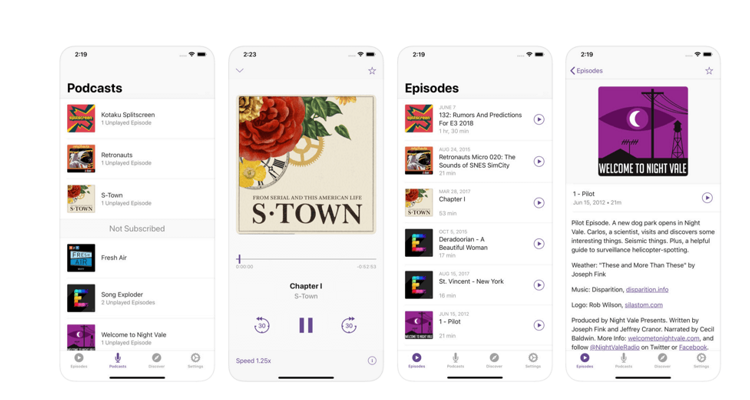Play Deradoorian - A Beautiful Woman episode
The image size is (750, 400).
(x=539, y=244)
